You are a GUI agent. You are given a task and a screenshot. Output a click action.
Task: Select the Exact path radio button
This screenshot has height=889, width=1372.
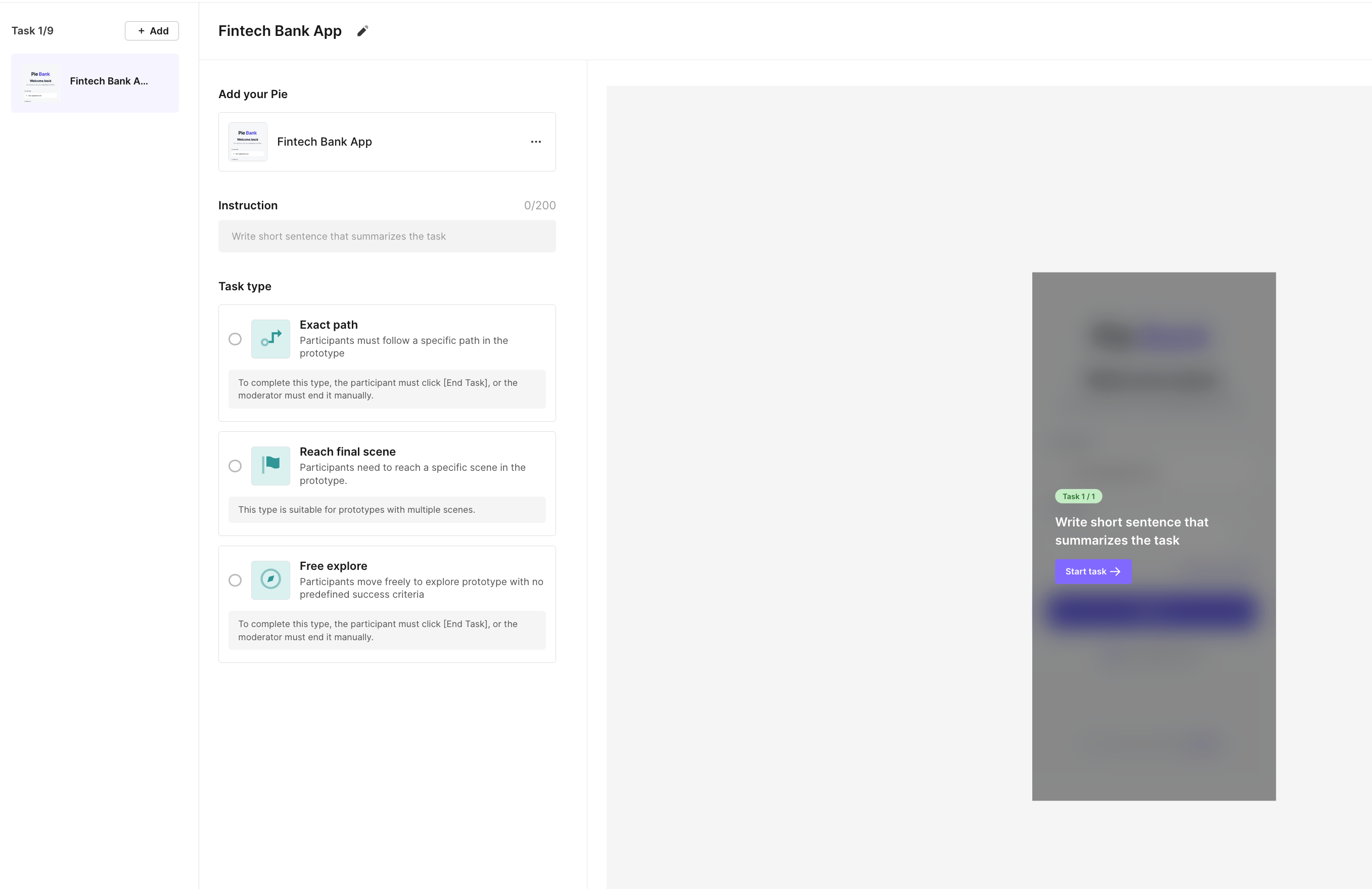(235, 339)
